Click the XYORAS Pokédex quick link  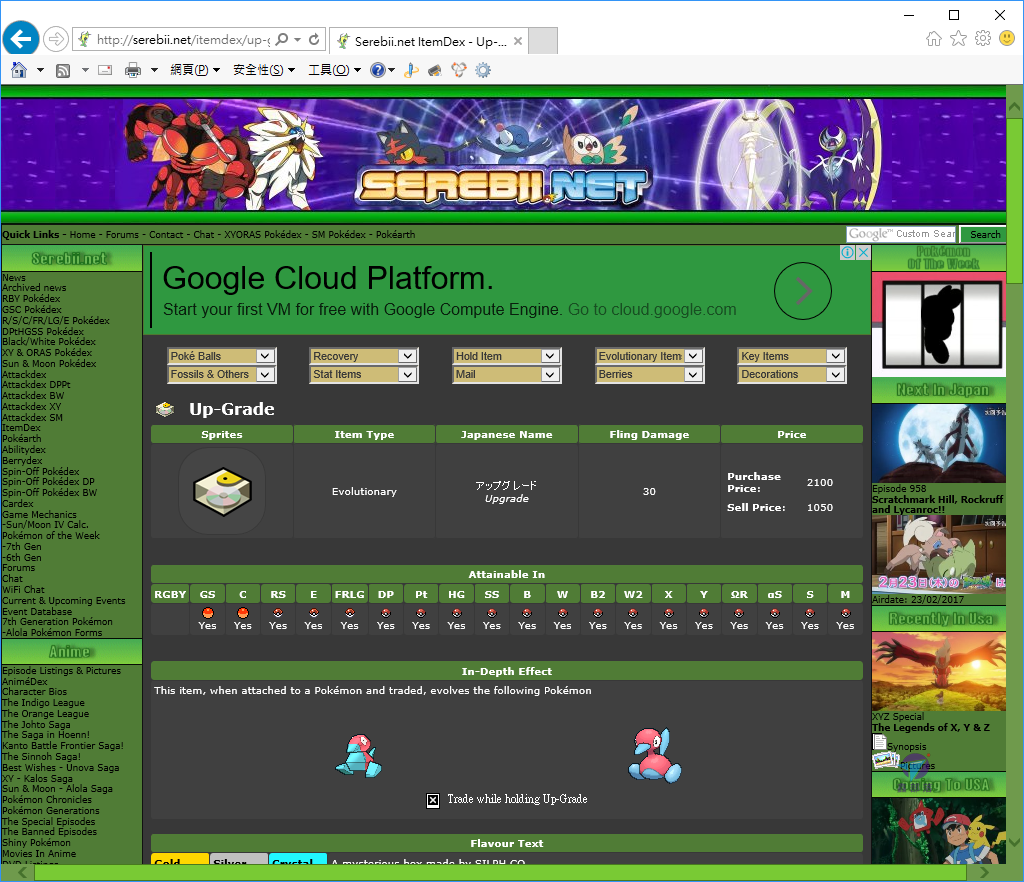[x=263, y=234]
